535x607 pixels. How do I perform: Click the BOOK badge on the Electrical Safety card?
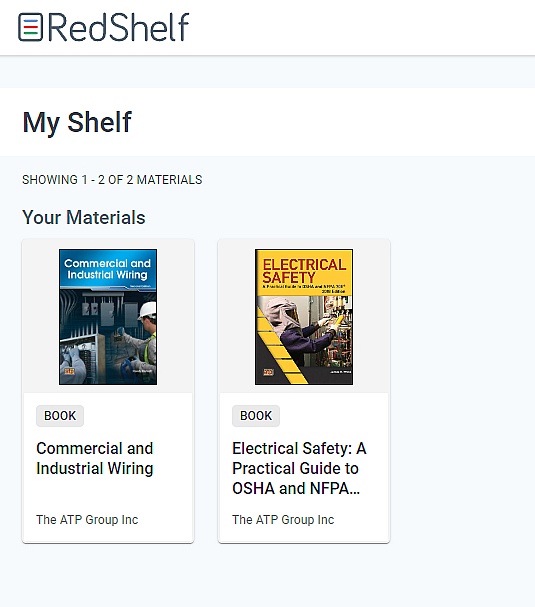(256, 416)
